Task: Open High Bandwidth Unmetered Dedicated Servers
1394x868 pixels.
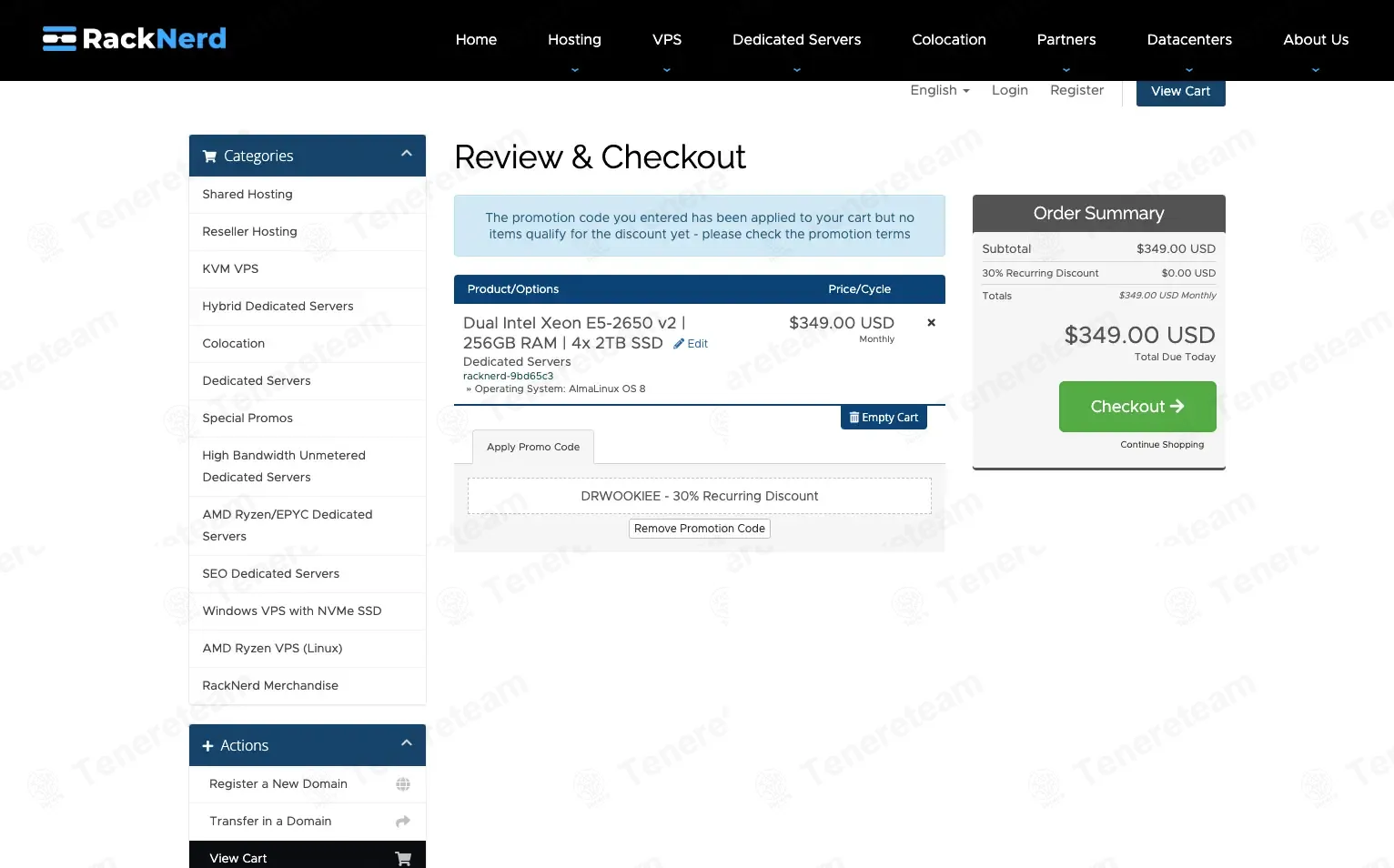Action: tap(308, 467)
